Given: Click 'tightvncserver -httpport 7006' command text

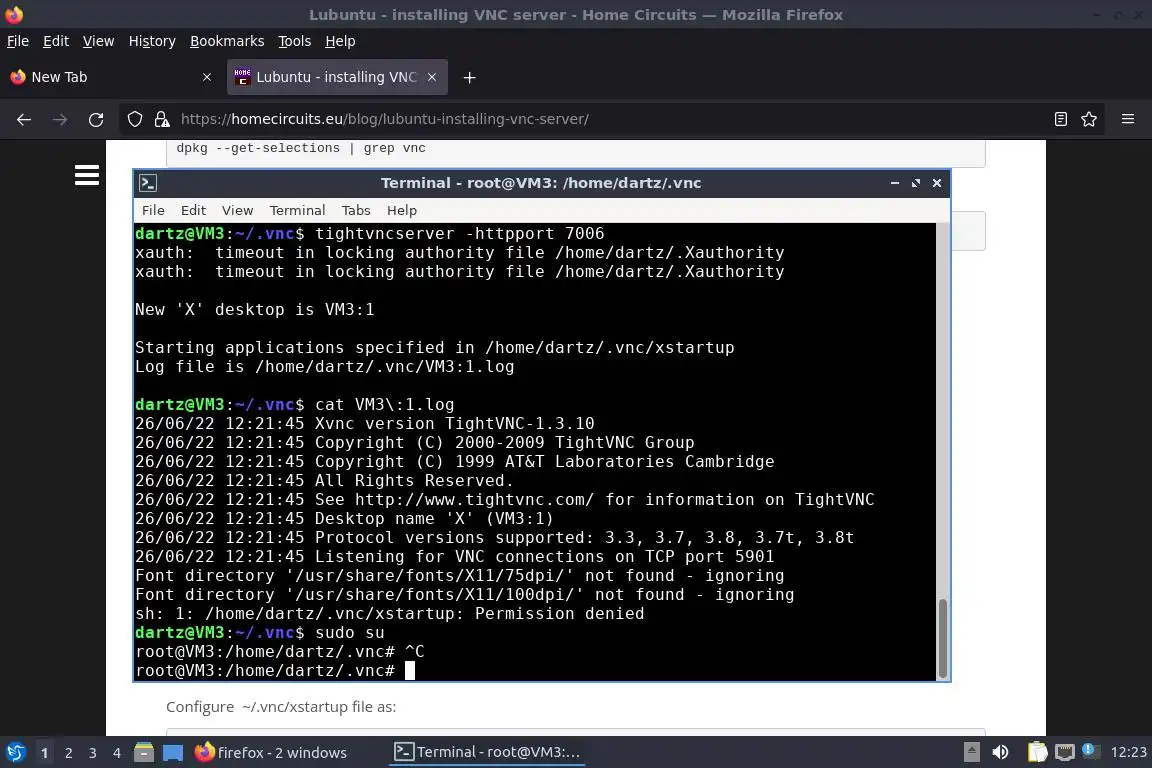Looking at the screenshot, I should point(459,234).
